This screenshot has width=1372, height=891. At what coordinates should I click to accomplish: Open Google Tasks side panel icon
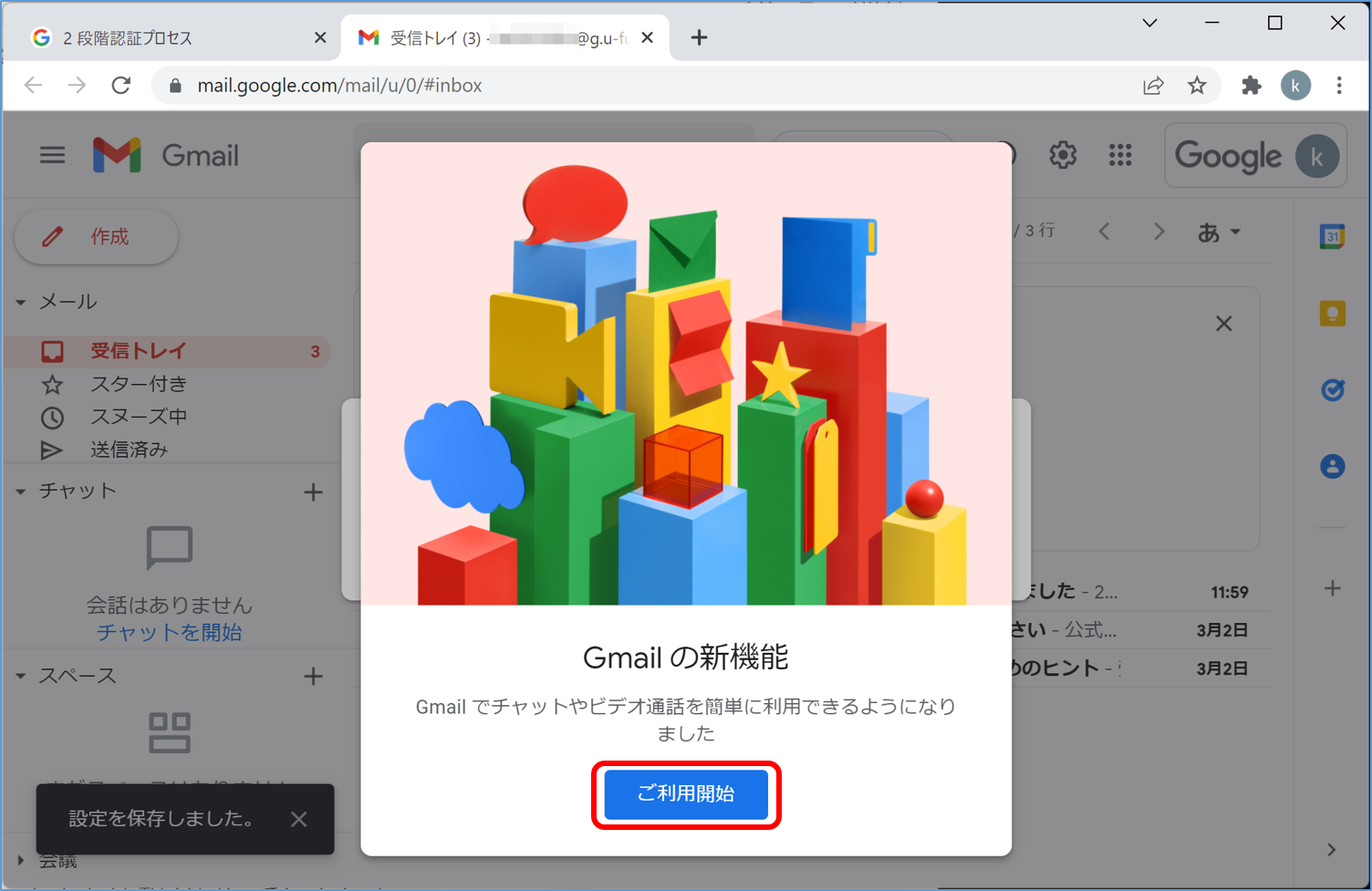click(x=1333, y=389)
